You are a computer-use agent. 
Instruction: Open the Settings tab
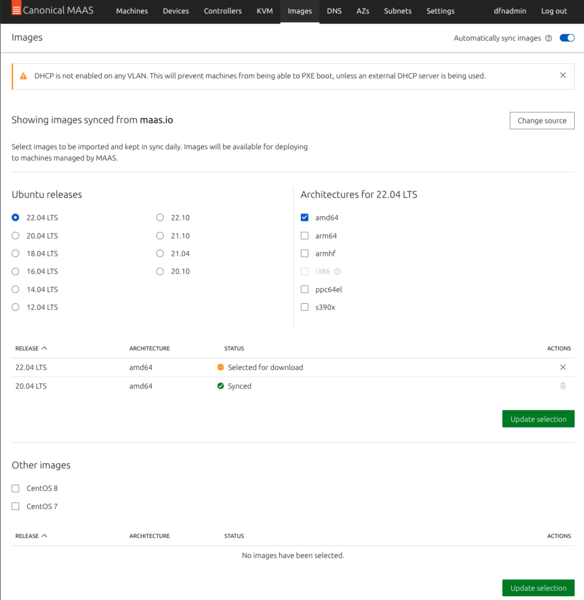440,11
